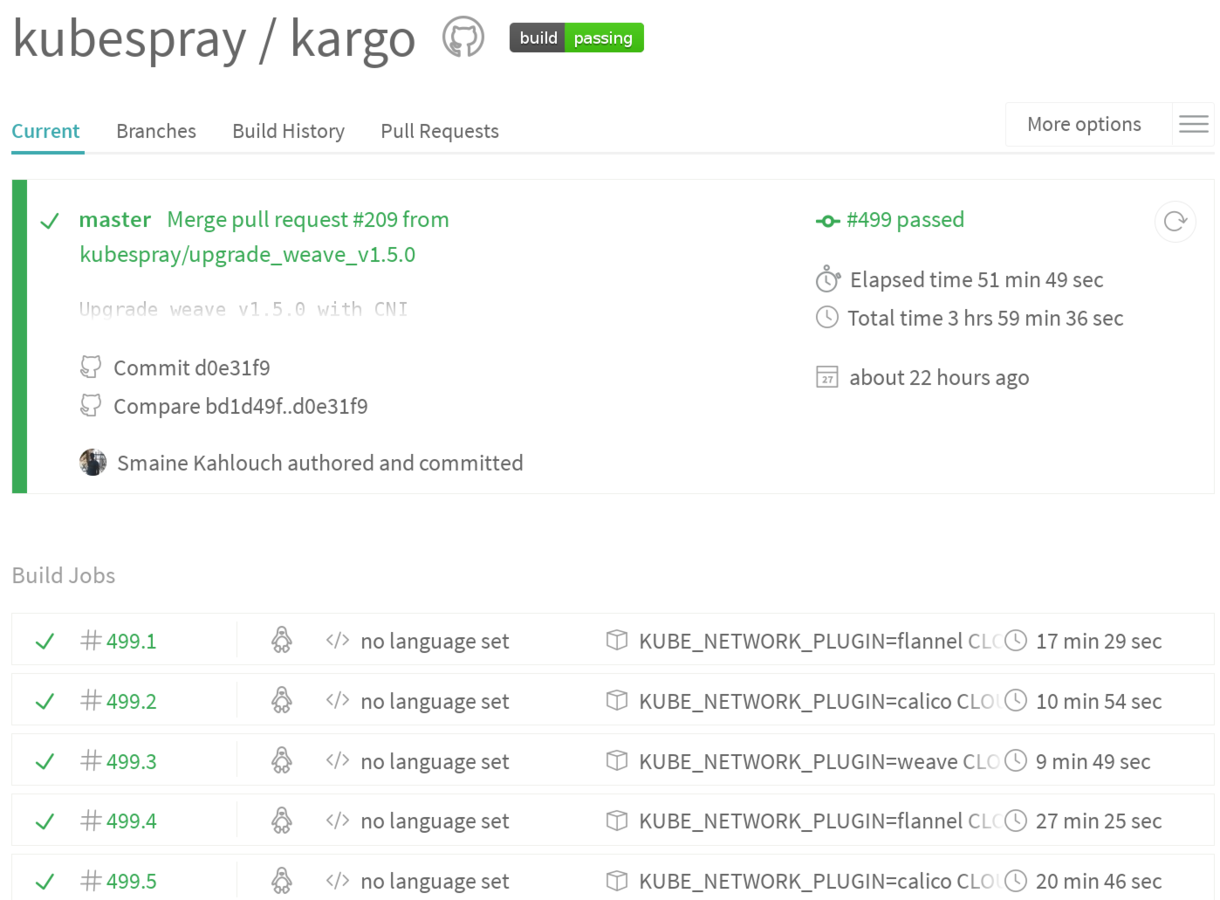This screenshot has width=1220, height=900.
Task: Click KUBE_NETWORK_PLUGIN=weave env text
Action: [818, 761]
